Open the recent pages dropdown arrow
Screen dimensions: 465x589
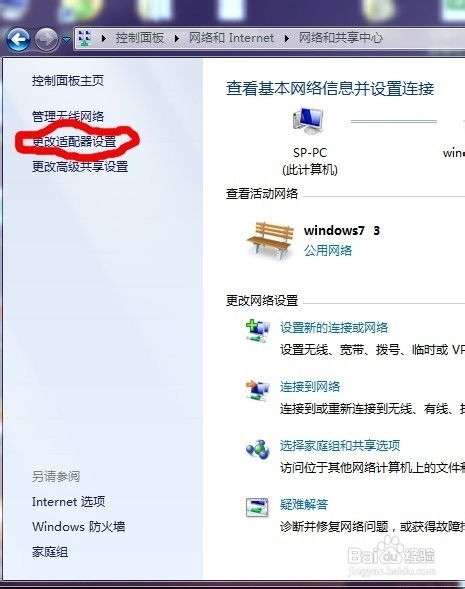point(66,39)
